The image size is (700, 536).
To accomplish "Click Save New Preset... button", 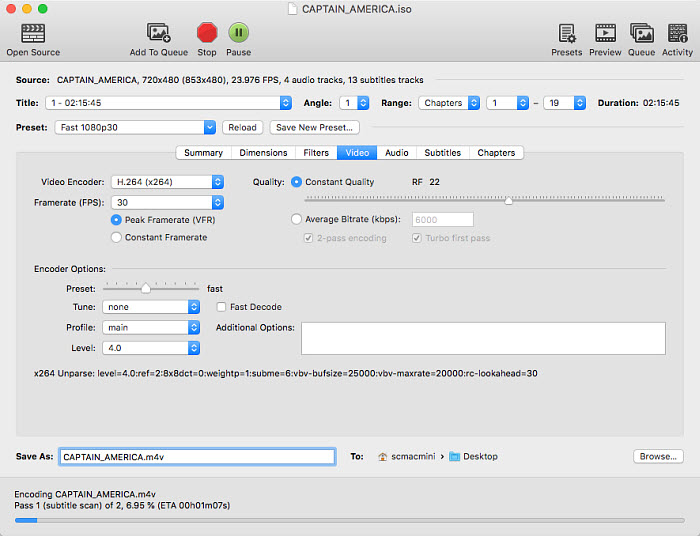I will [314, 128].
